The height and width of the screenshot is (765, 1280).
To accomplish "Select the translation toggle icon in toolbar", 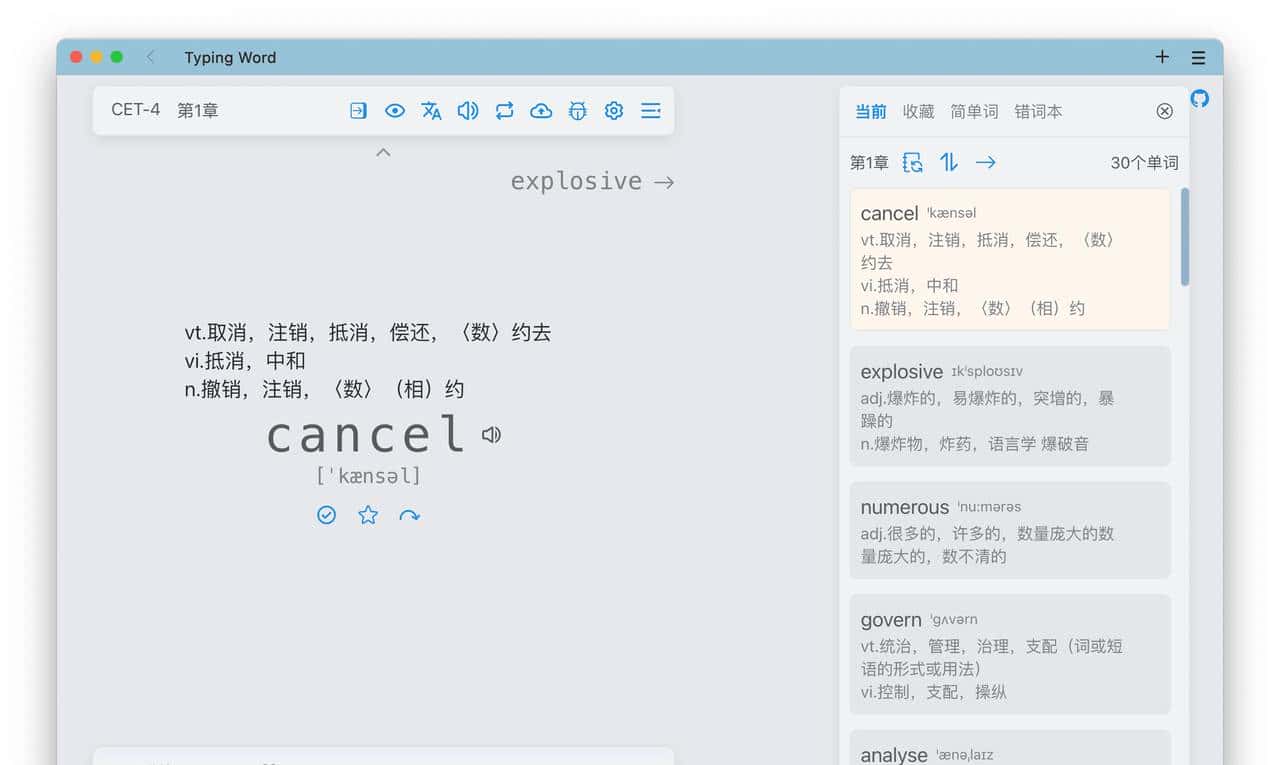I will pos(431,110).
